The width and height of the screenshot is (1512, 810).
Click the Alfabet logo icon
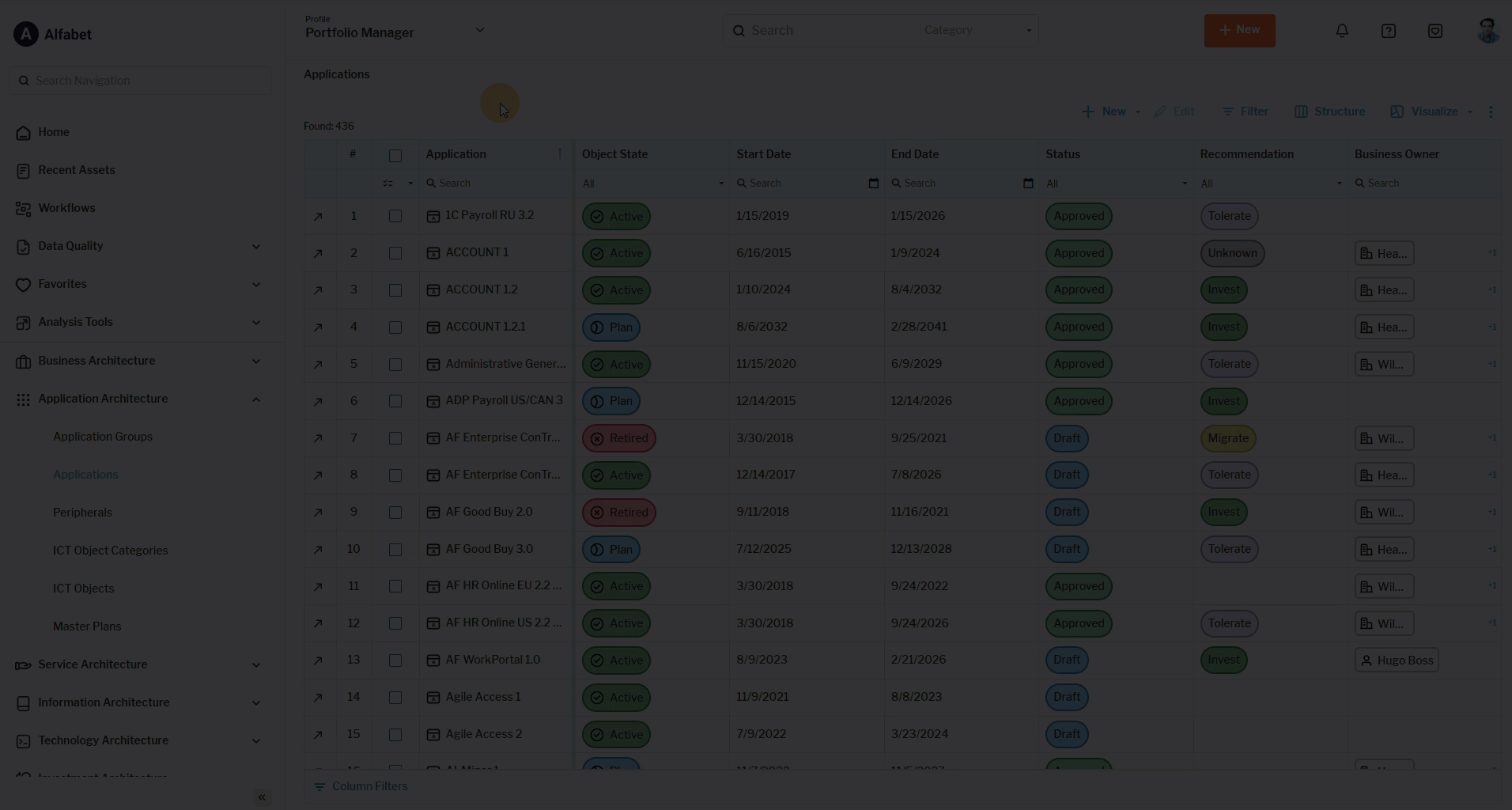point(26,34)
